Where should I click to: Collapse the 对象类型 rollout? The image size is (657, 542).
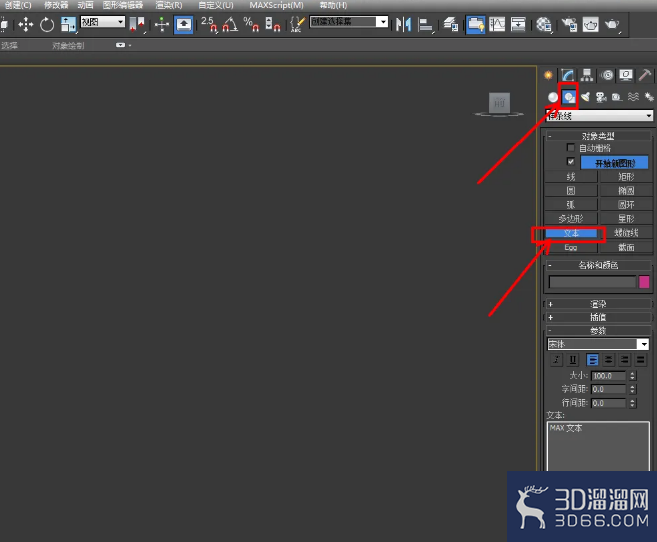(598, 136)
